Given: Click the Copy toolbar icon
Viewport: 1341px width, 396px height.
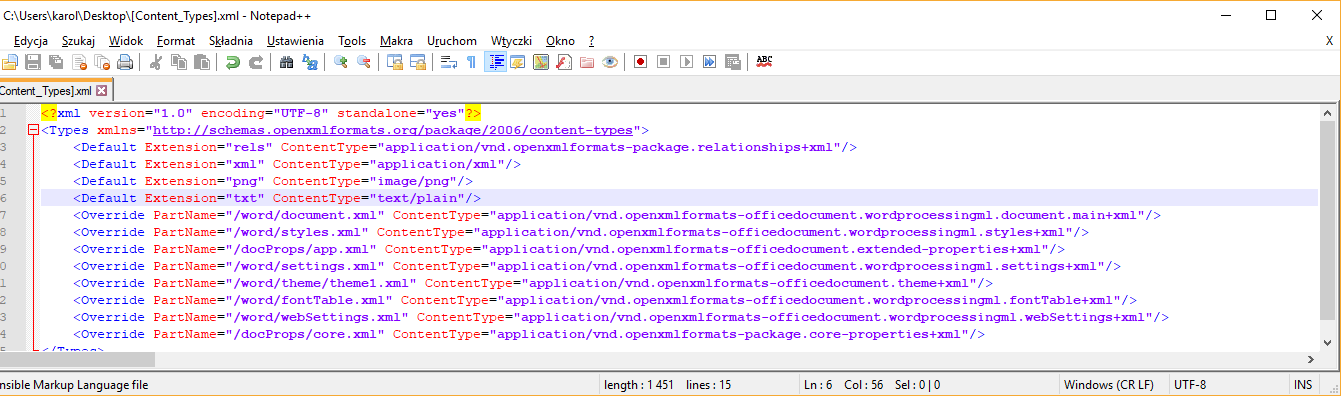Looking at the screenshot, I should [179, 62].
